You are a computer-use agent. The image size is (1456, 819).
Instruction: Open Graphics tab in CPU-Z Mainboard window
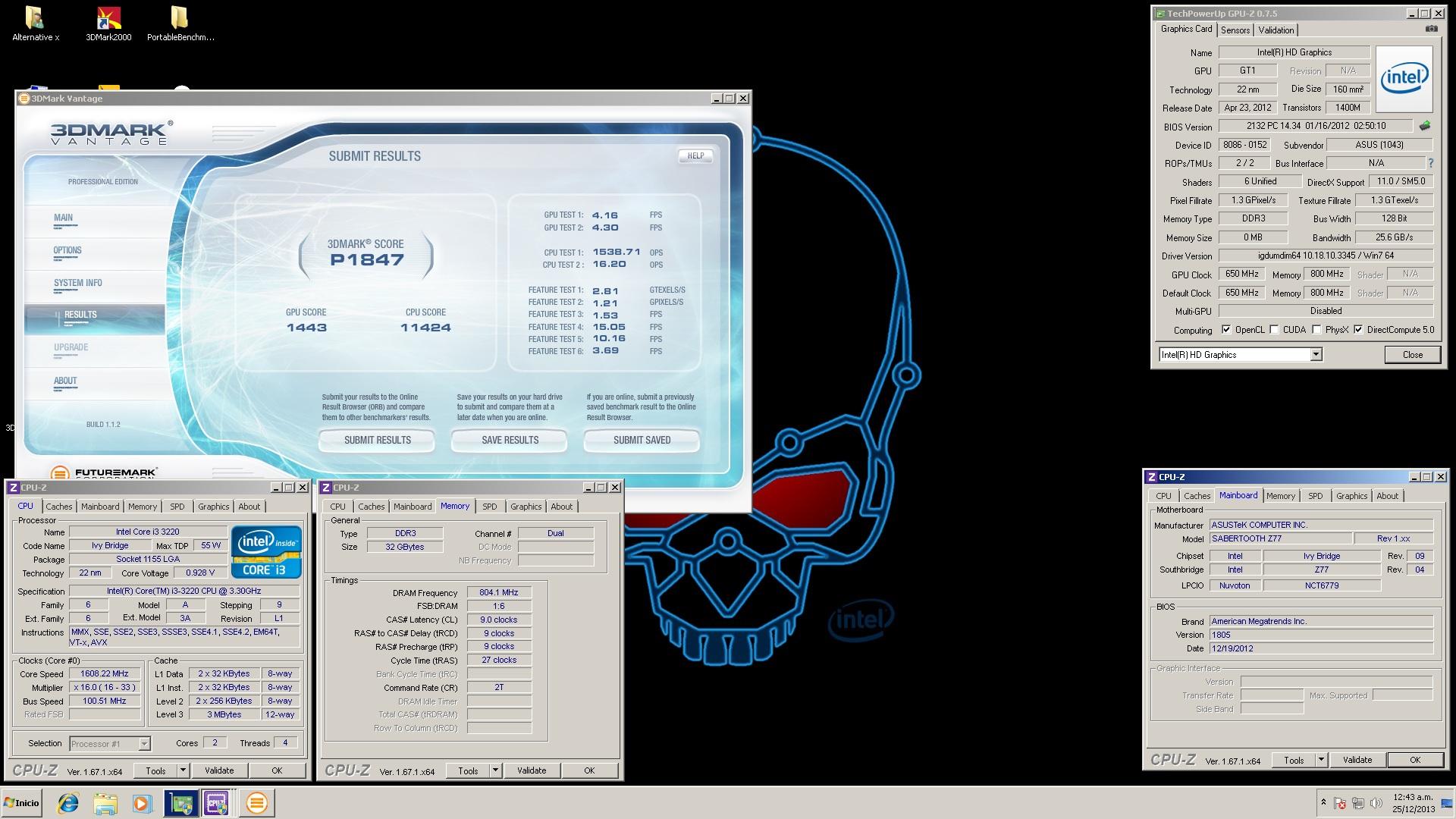(1351, 496)
